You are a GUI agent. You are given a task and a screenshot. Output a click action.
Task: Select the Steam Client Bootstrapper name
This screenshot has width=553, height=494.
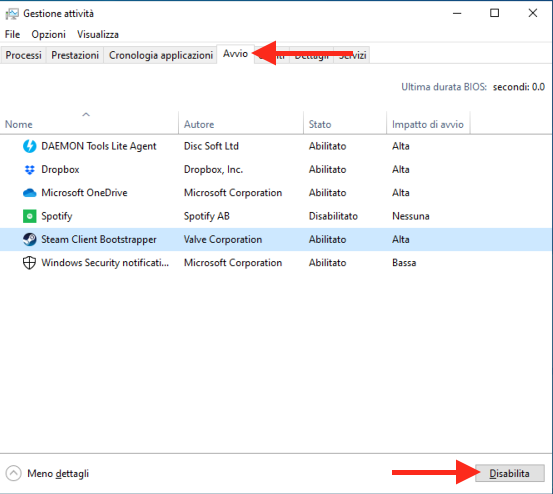click(x=99, y=239)
